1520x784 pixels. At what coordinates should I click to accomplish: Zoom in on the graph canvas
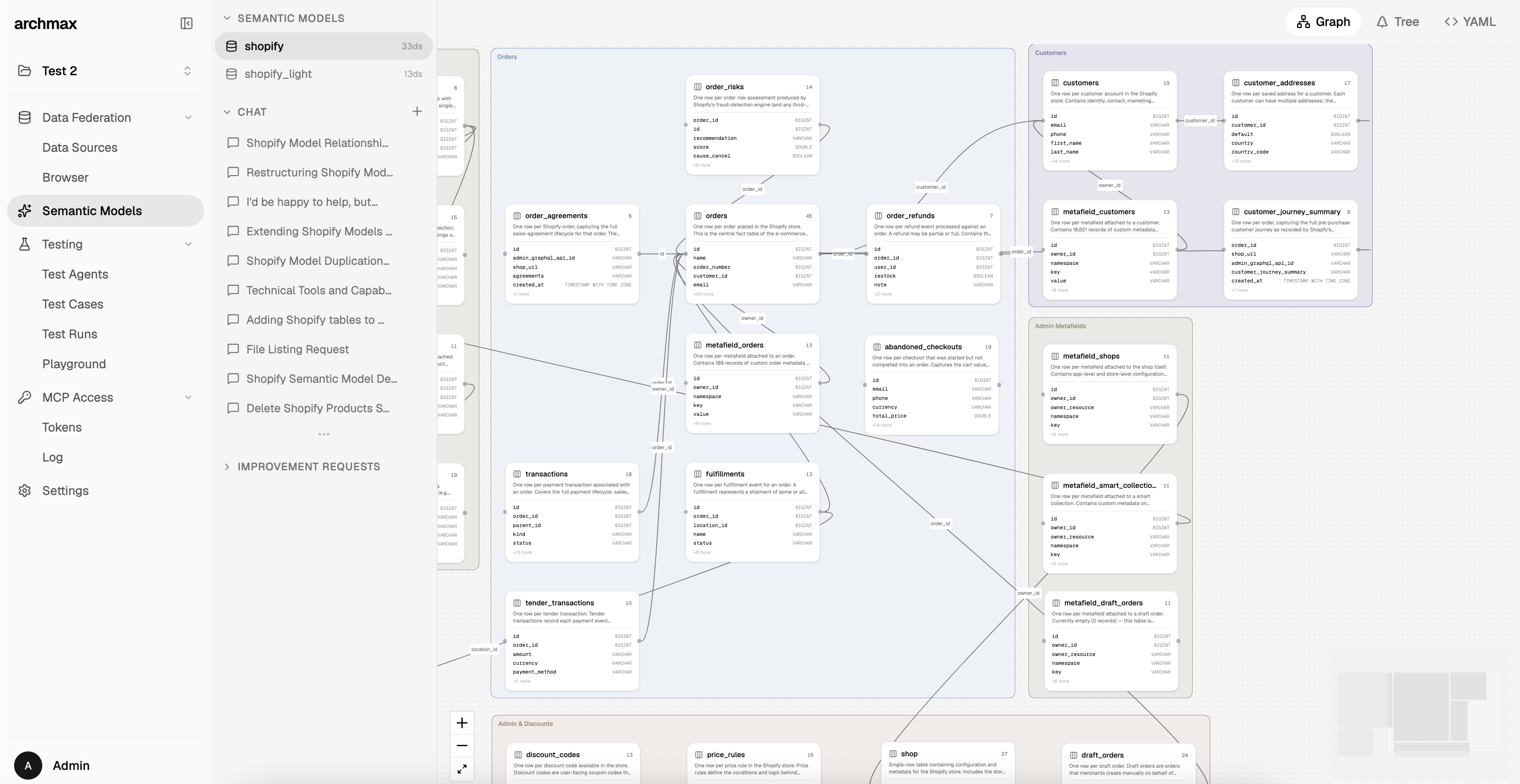(x=462, y=722)
